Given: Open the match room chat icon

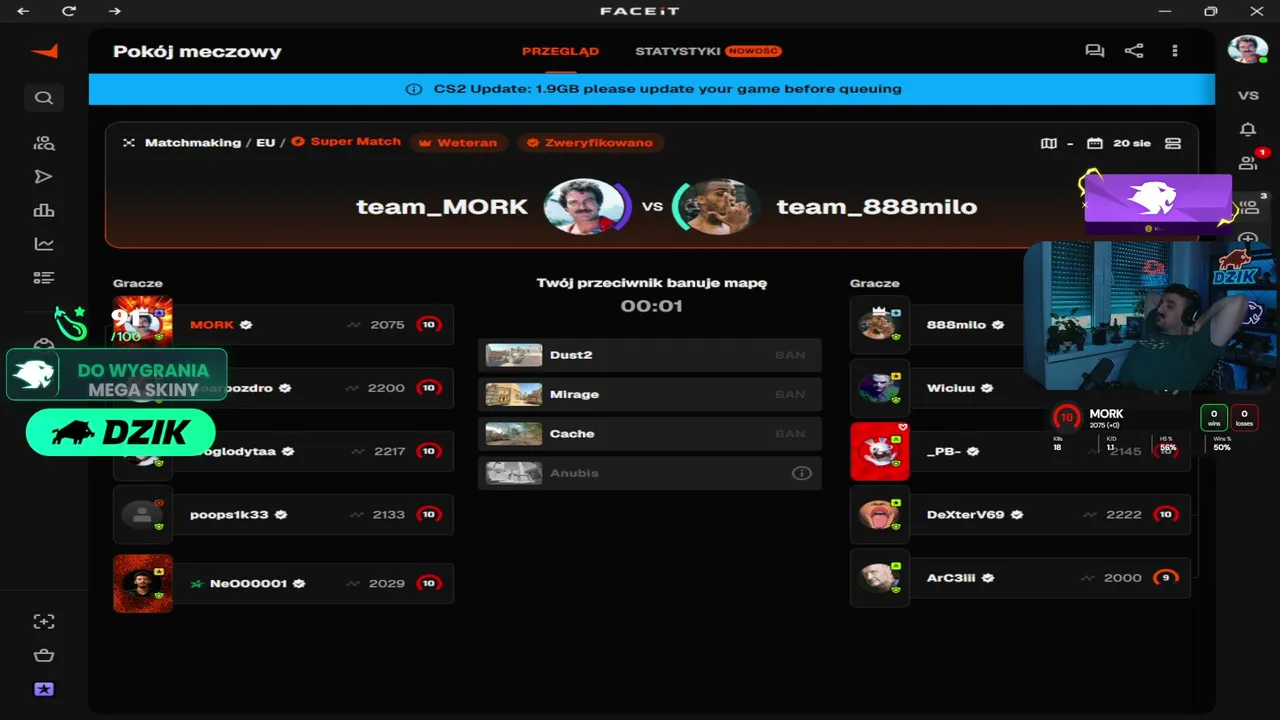Looking at the screenshot, I should (1095, 51).
